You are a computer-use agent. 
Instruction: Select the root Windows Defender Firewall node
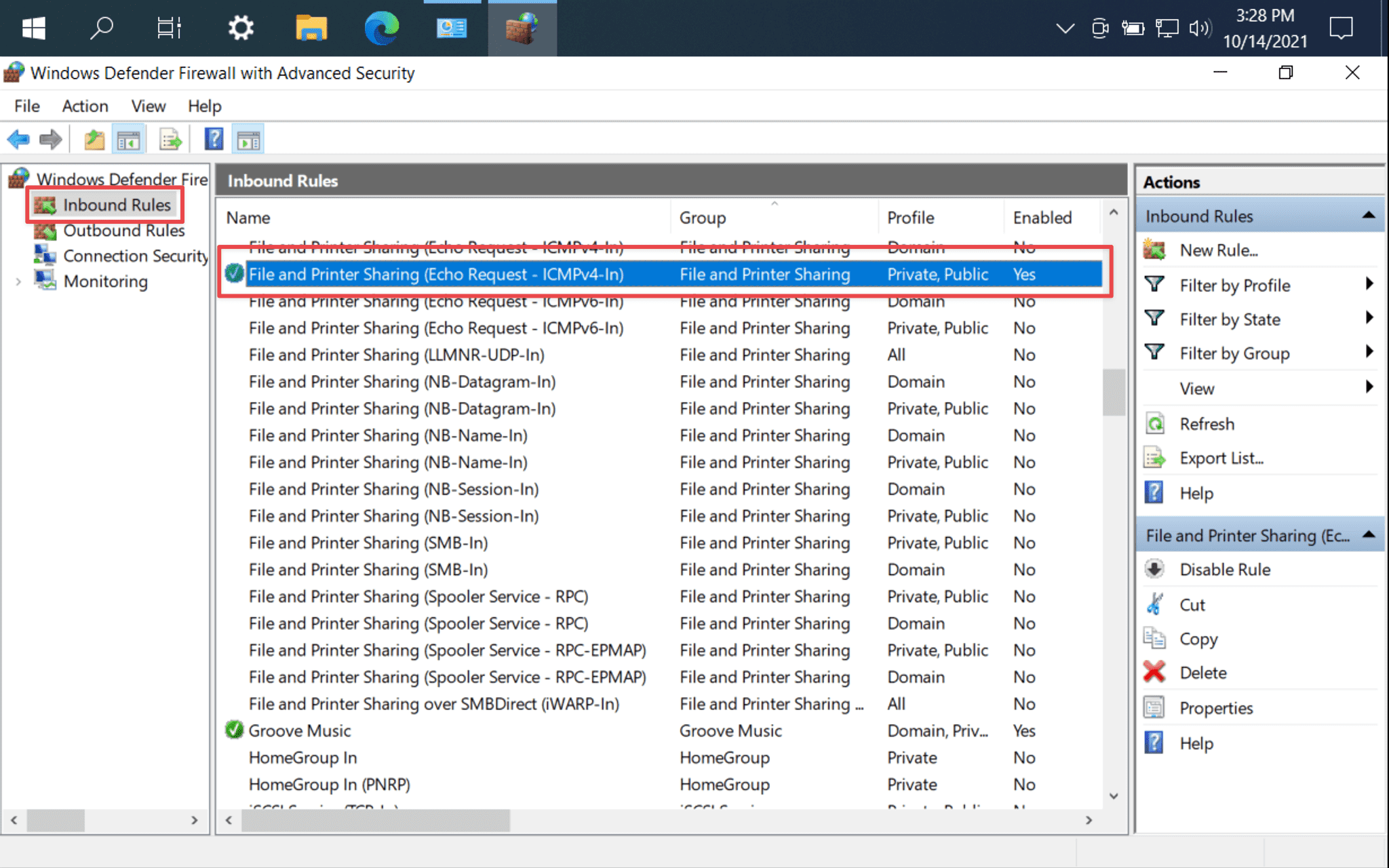[122, 179]
